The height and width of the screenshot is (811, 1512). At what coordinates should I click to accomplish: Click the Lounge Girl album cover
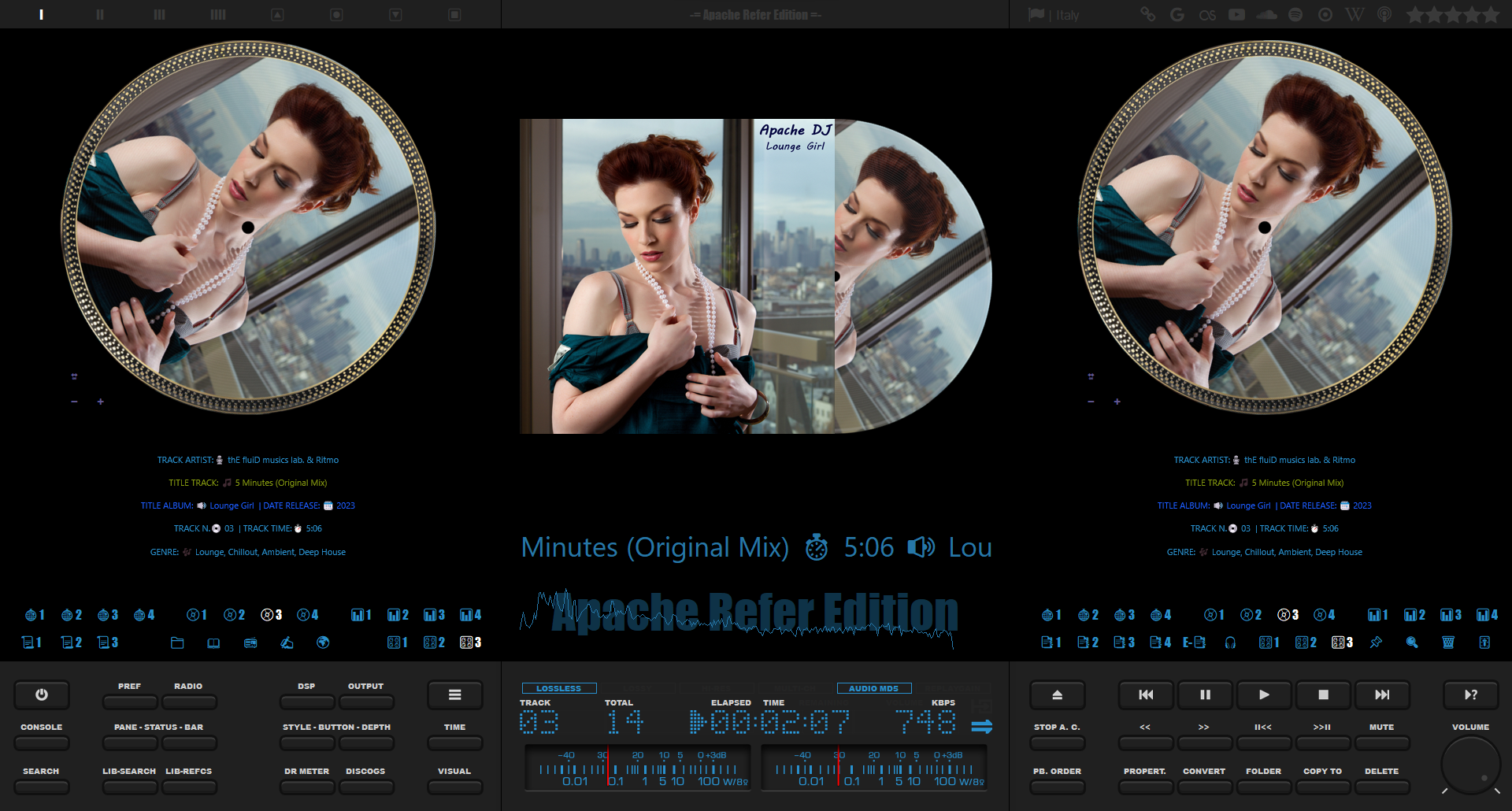click(x=677, y=276)
